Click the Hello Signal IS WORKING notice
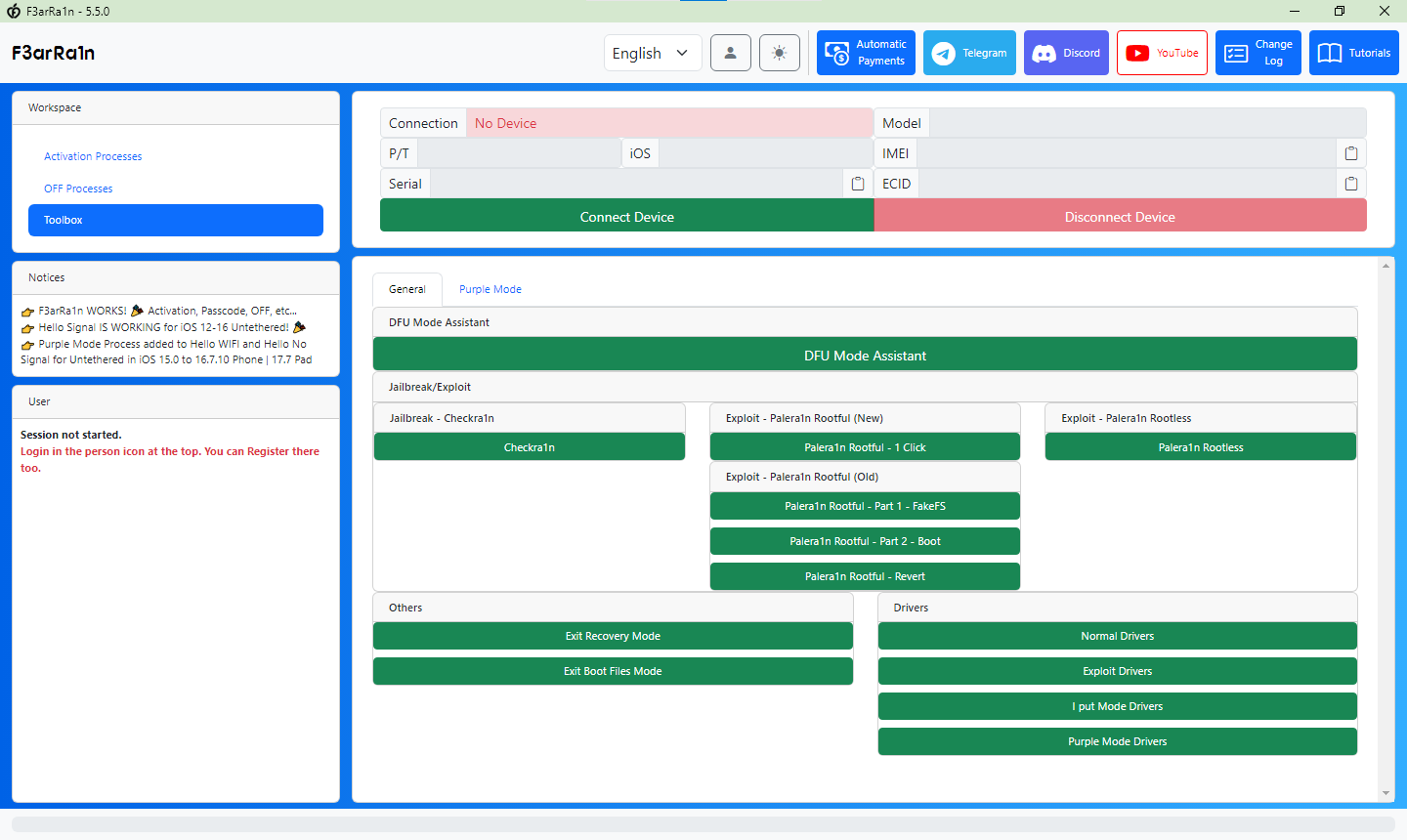Viewport: 1407px width, 840px height. pos(163,327)
